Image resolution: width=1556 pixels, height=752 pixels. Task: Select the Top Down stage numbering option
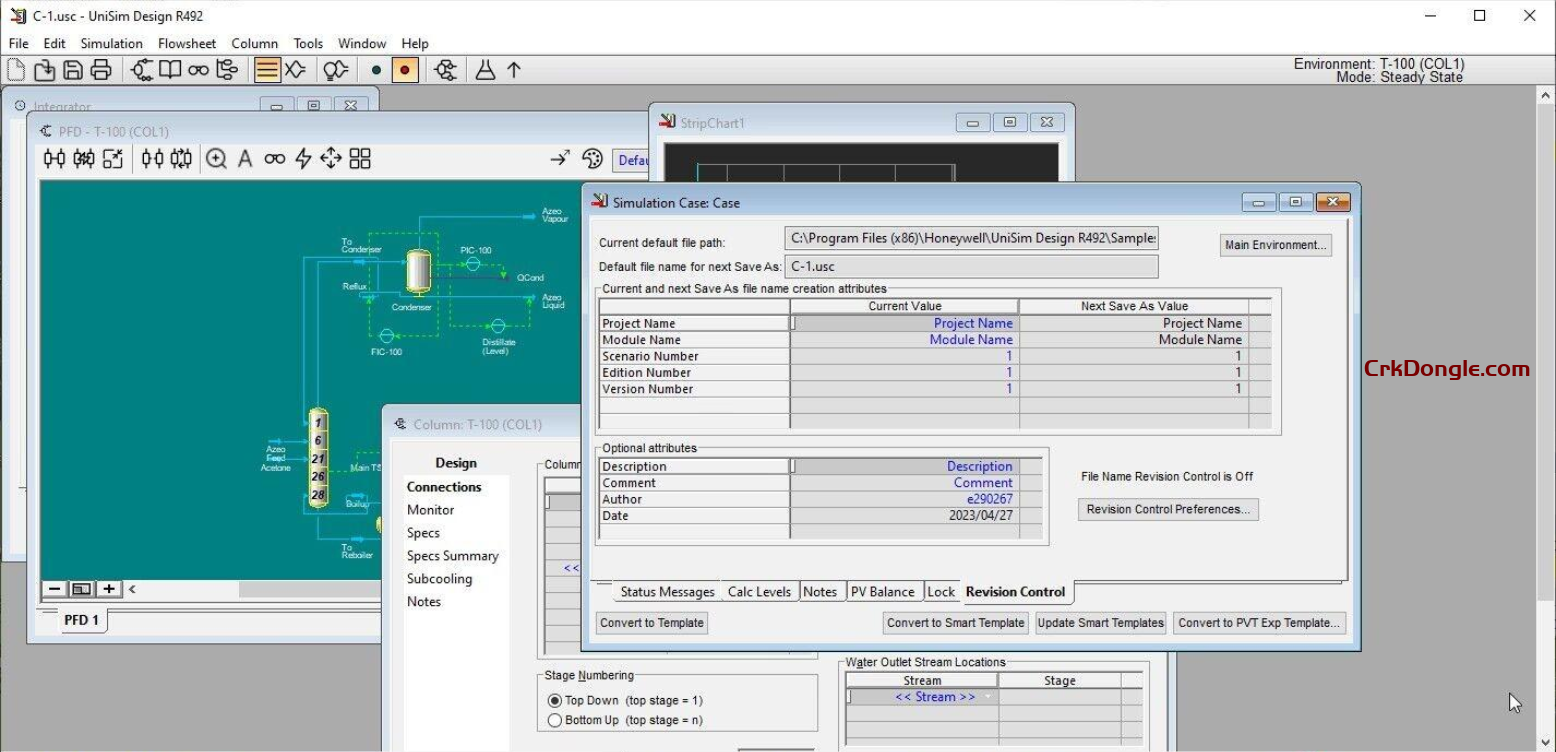pyautogui.click(x=555, y=700)
